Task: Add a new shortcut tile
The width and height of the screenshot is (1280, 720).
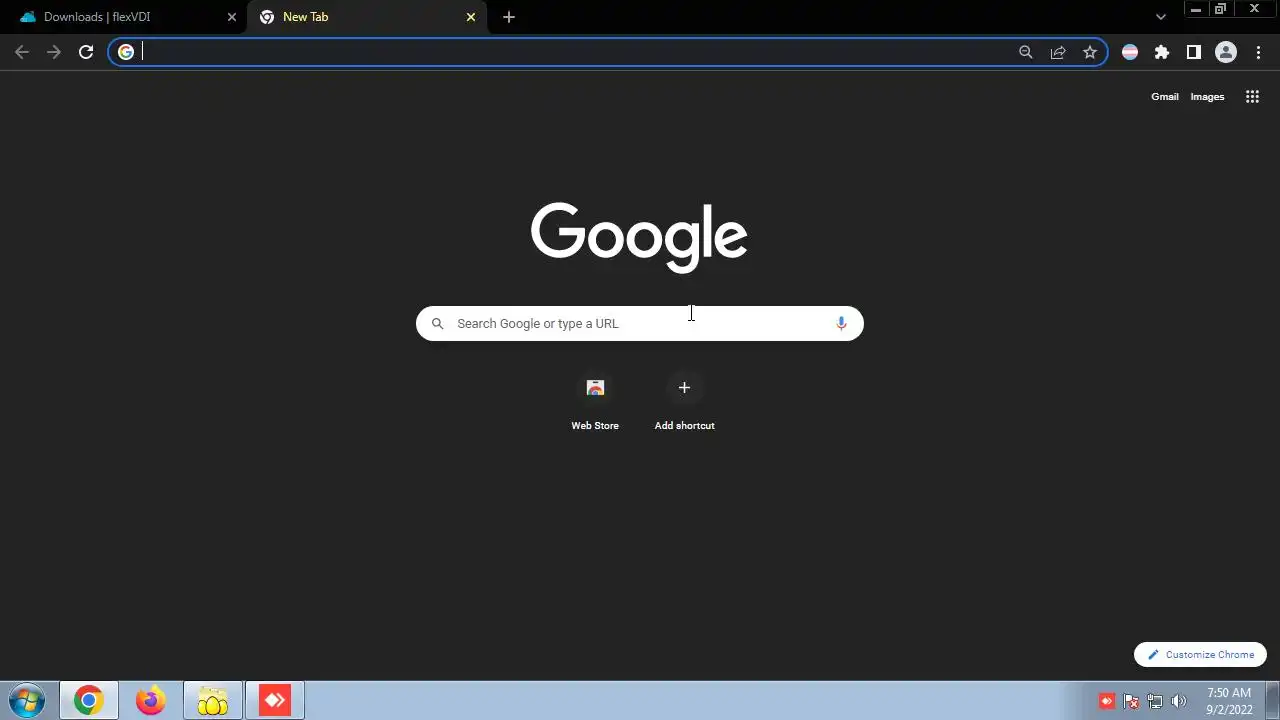Action: [x=684, y=402]
